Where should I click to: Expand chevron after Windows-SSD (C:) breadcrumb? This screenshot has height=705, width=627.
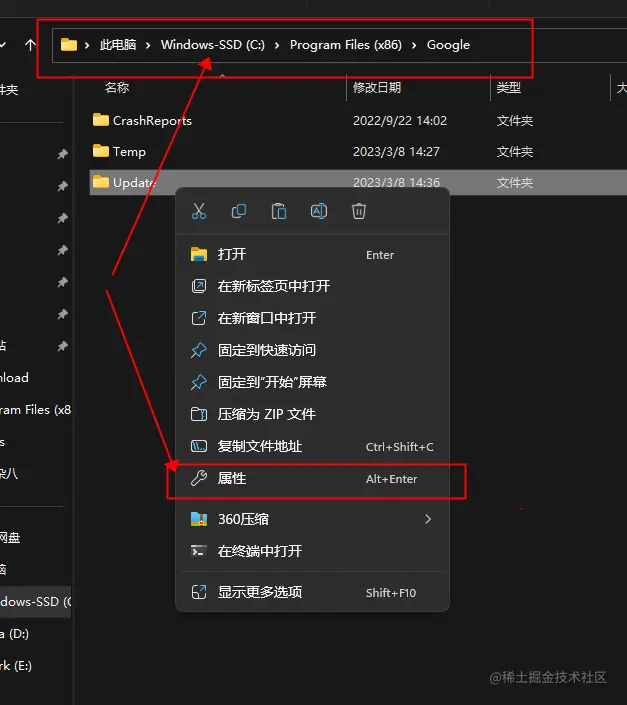(277, 45)
